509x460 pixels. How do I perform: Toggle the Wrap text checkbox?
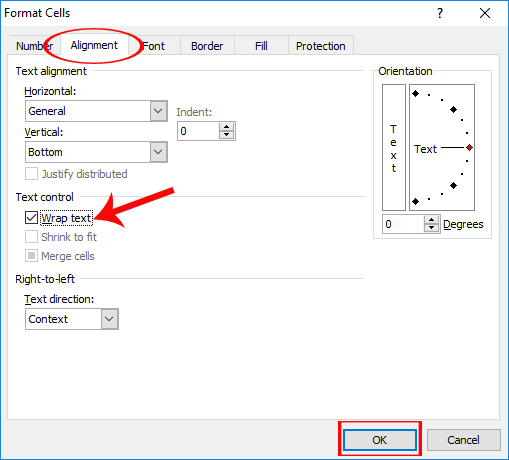[31, 218]
